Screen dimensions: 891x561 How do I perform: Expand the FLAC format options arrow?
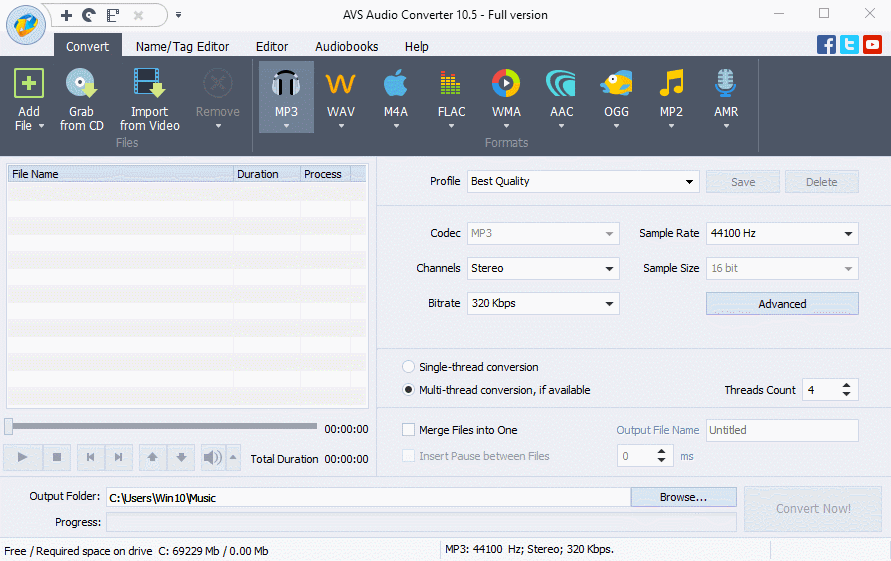coord(451,126)
